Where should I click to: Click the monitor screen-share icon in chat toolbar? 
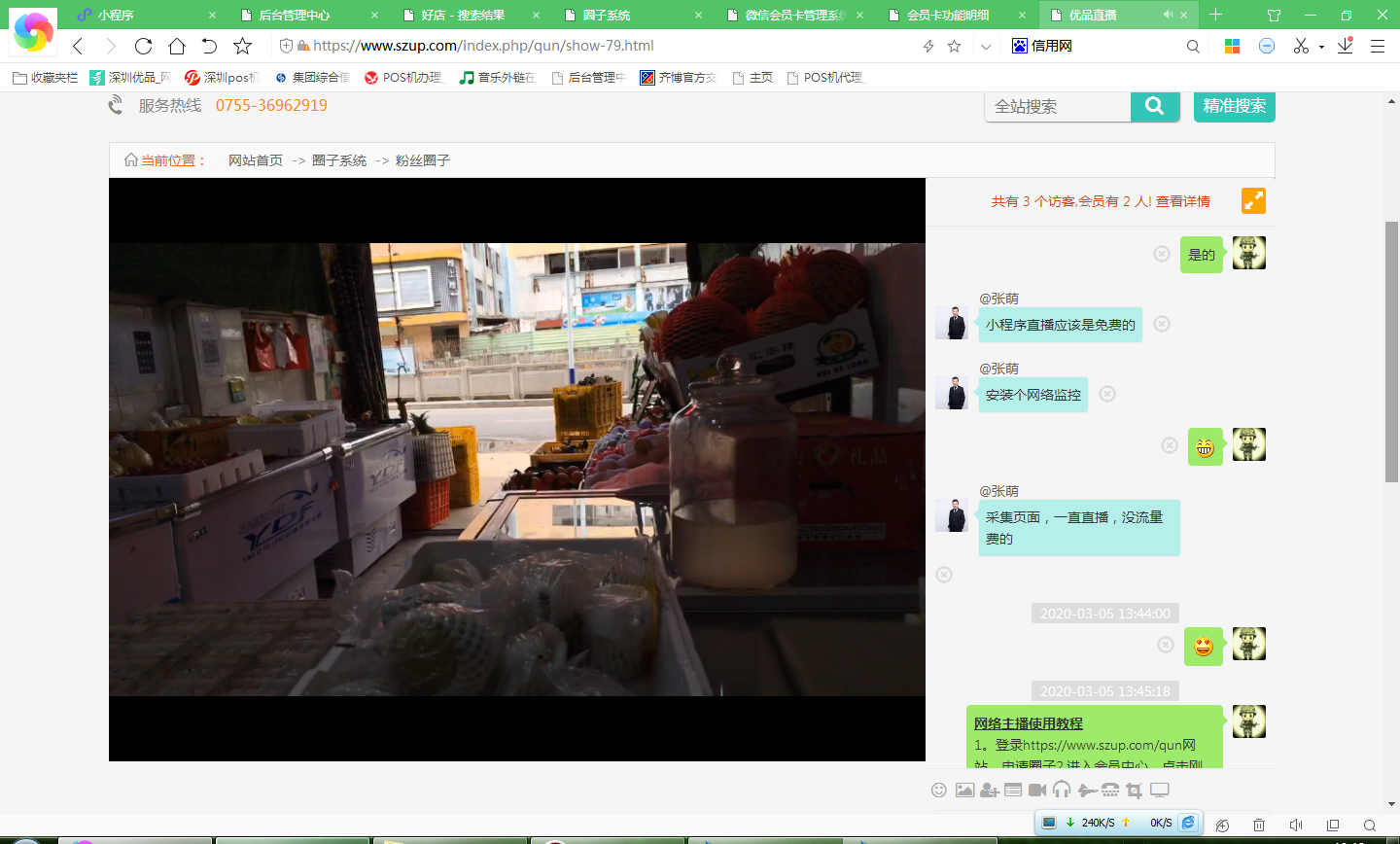click(x=1159, y=791)
